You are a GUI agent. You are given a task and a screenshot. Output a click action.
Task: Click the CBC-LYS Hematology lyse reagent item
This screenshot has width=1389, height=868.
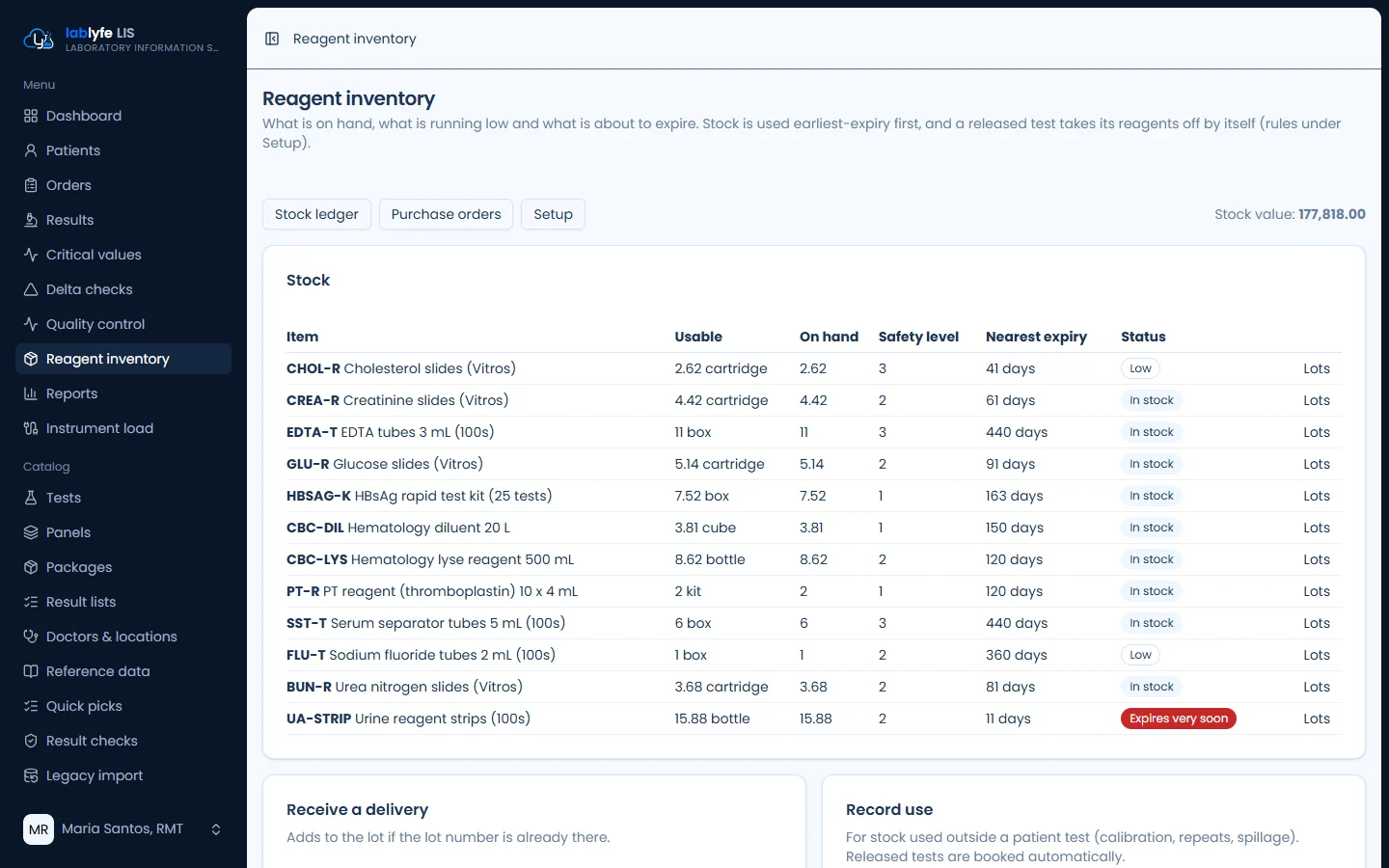pyautogui.click(x=430, y=559)
